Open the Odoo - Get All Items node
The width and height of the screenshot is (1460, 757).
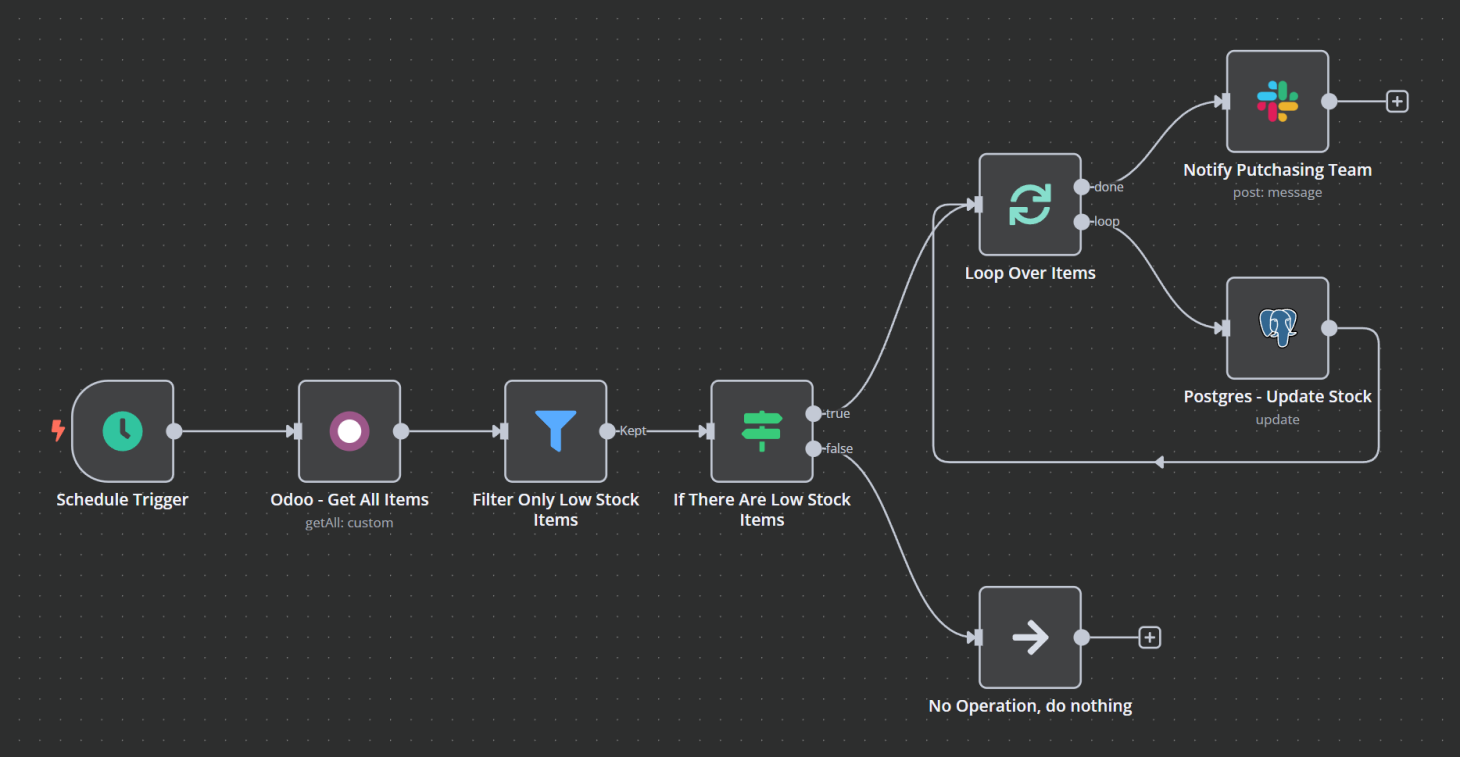pyautogui.click(x=349, y=431)
